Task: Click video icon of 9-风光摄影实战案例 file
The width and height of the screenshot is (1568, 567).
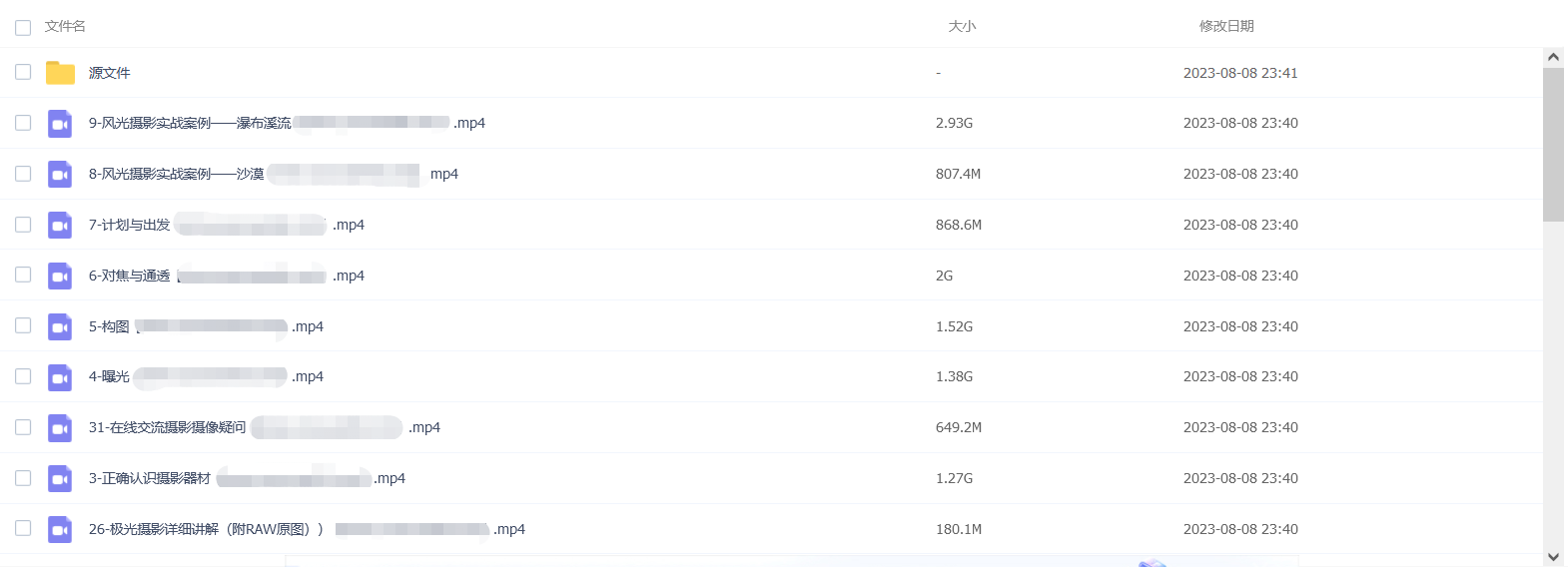Action: (x=60, y=124)
